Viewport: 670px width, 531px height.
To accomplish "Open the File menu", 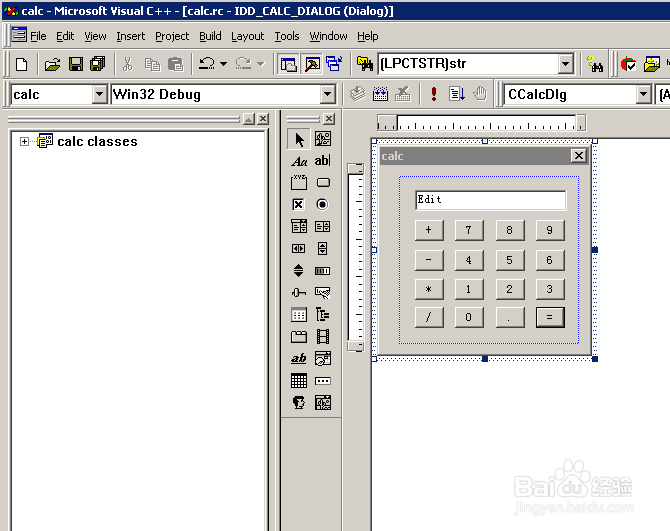I will click(38, 36).
